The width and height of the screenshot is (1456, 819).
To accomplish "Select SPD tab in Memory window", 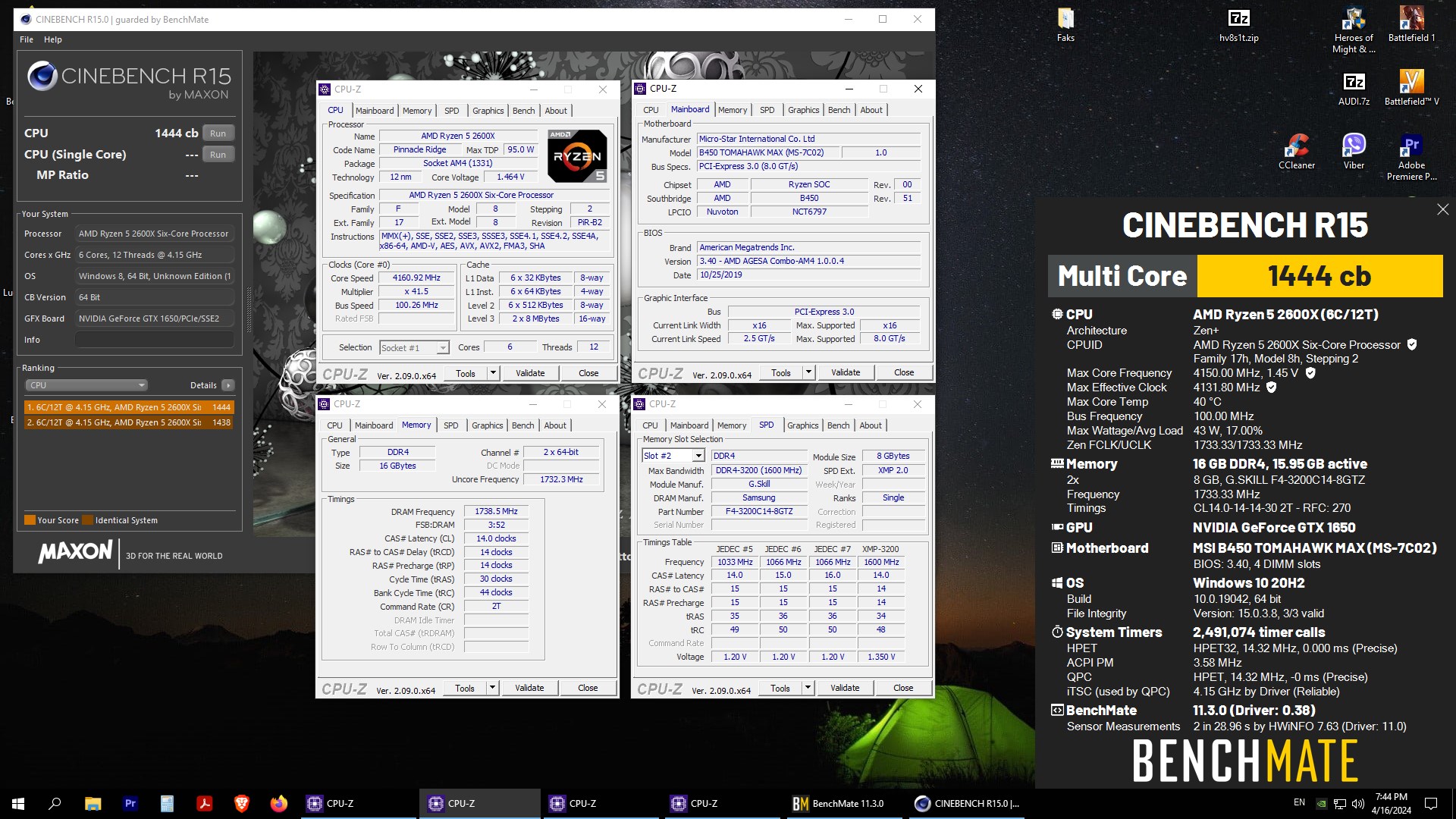I will point(450,425).
